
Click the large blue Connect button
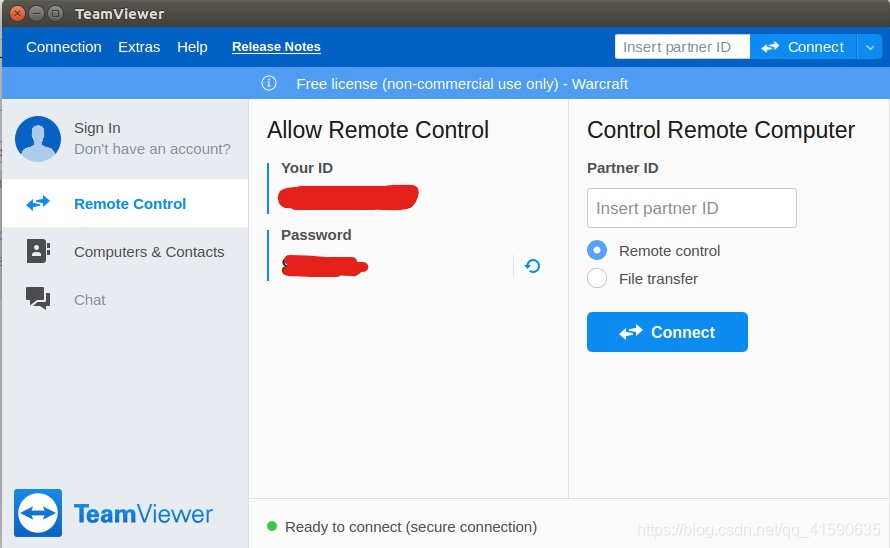pyautogui.click(x=667, y=332)
